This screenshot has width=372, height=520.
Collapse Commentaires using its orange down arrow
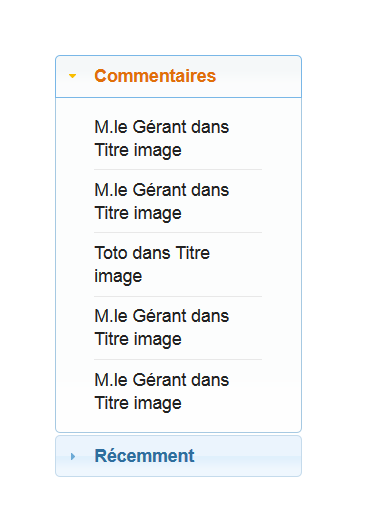tap(72, 76)
